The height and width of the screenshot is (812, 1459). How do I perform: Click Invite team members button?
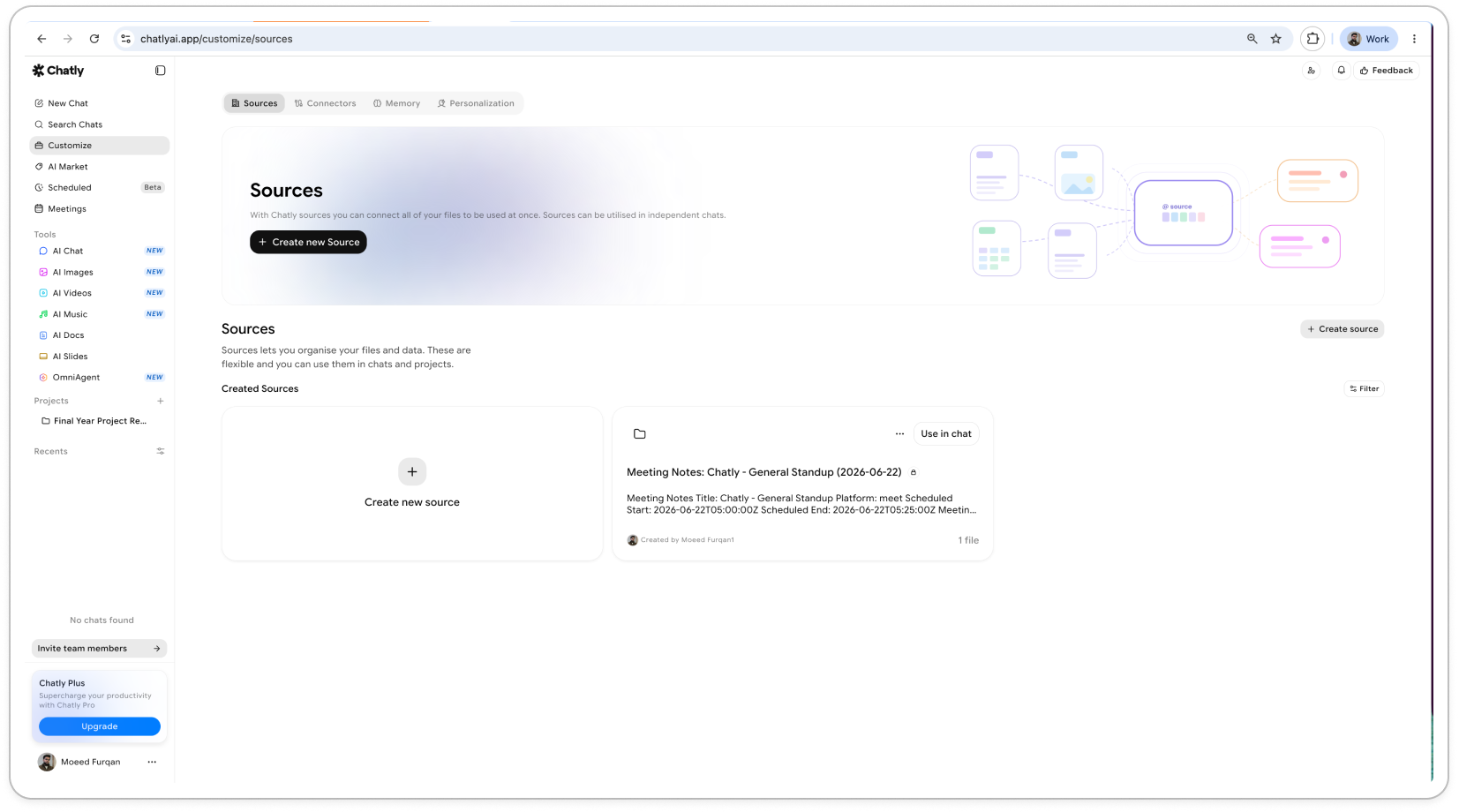pos(99,649)
